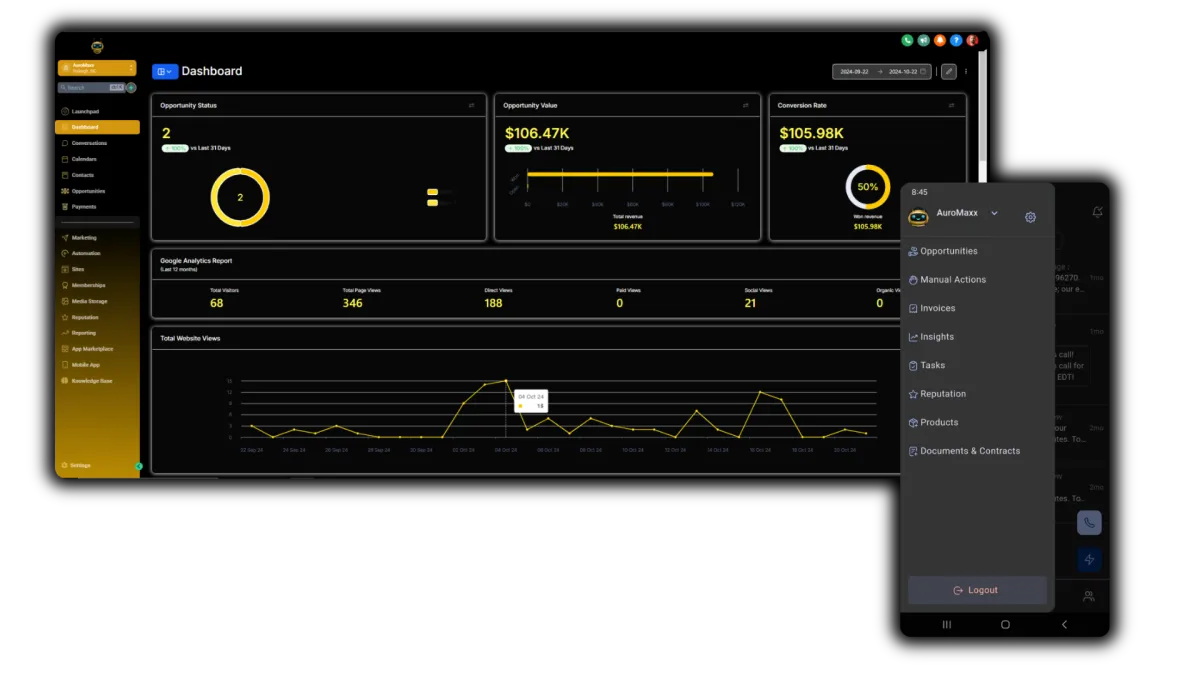This screenshot has width=1200, height=675.
Task: Click the start date 2024-09-22 field
Action: 855,72
